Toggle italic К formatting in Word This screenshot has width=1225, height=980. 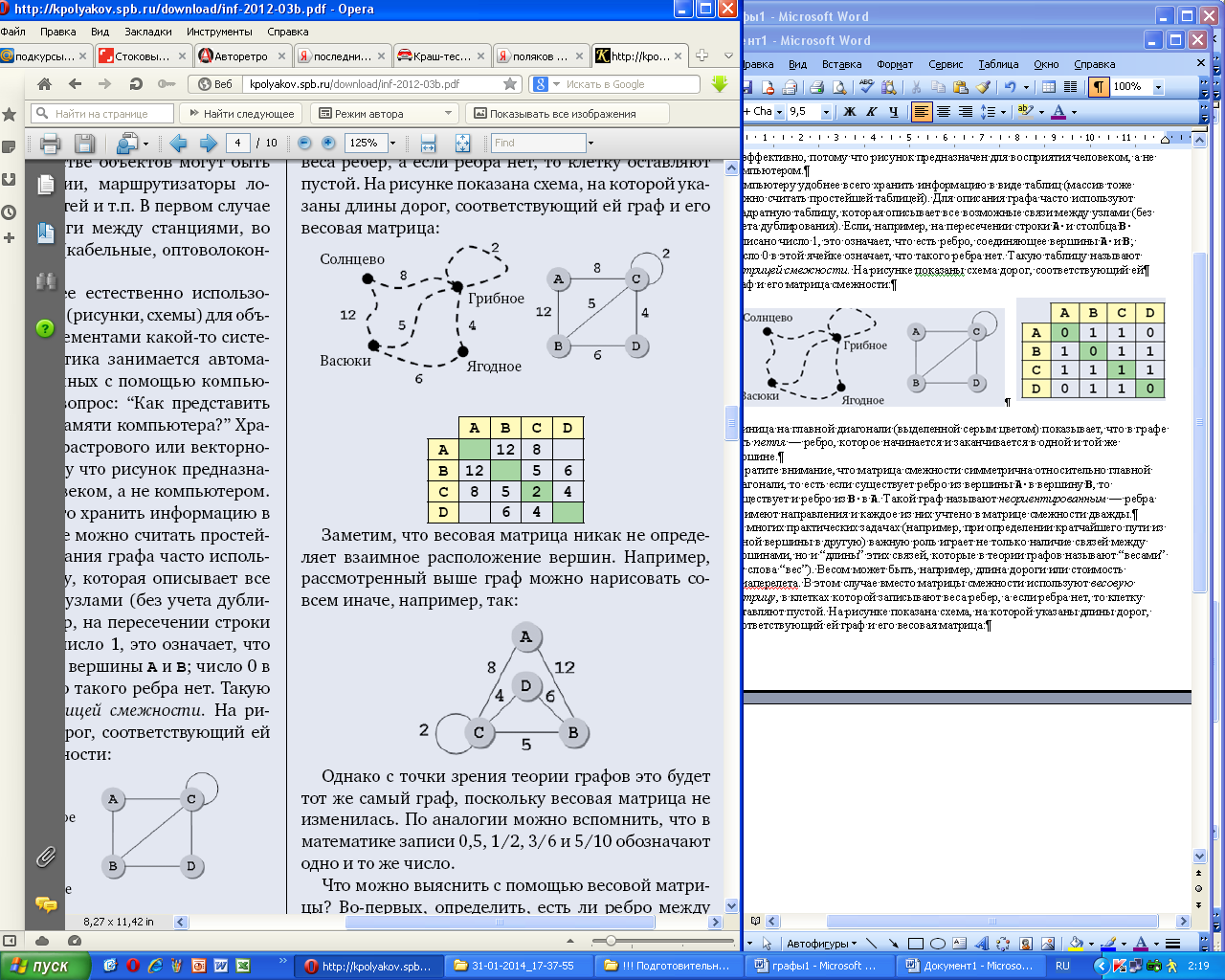click(x=871, y=112)
